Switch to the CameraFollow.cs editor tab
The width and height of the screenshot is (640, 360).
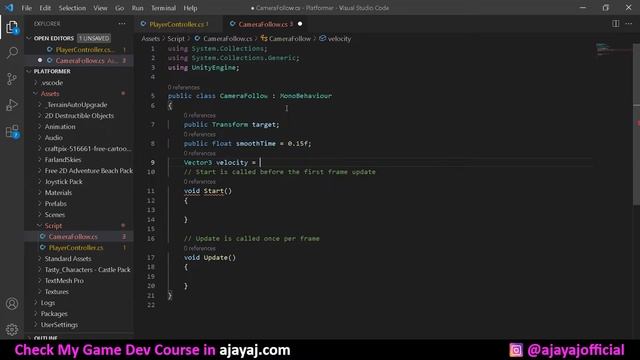(265, 24)
